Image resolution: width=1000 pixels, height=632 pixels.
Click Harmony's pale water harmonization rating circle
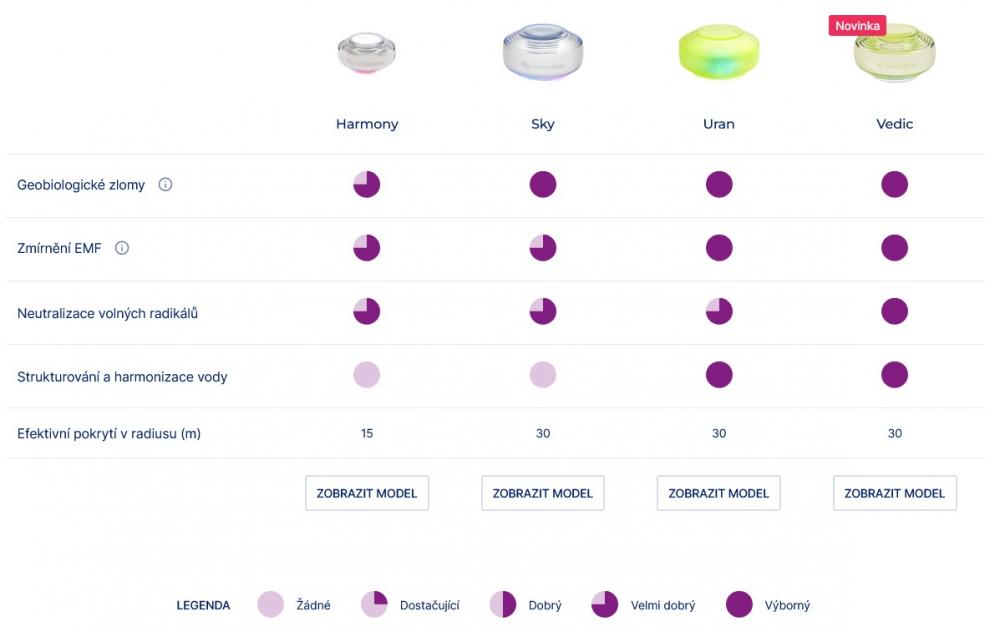pyautogui.click(x=367, y=374)
